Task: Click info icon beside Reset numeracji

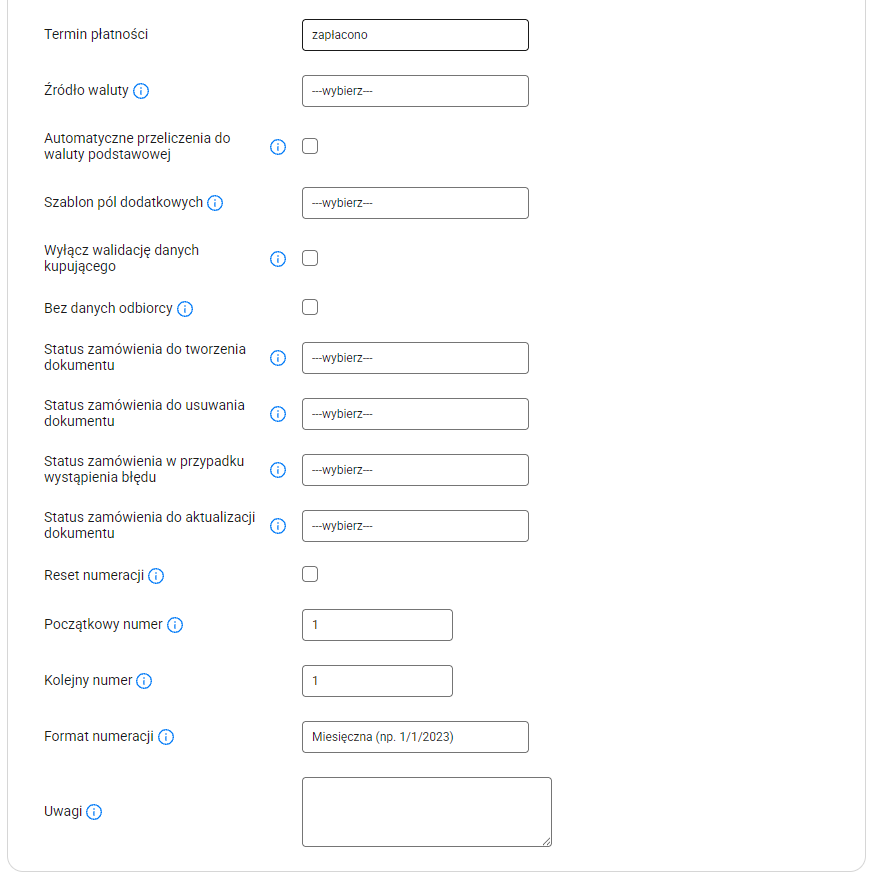Action: (x=156, y=576)
